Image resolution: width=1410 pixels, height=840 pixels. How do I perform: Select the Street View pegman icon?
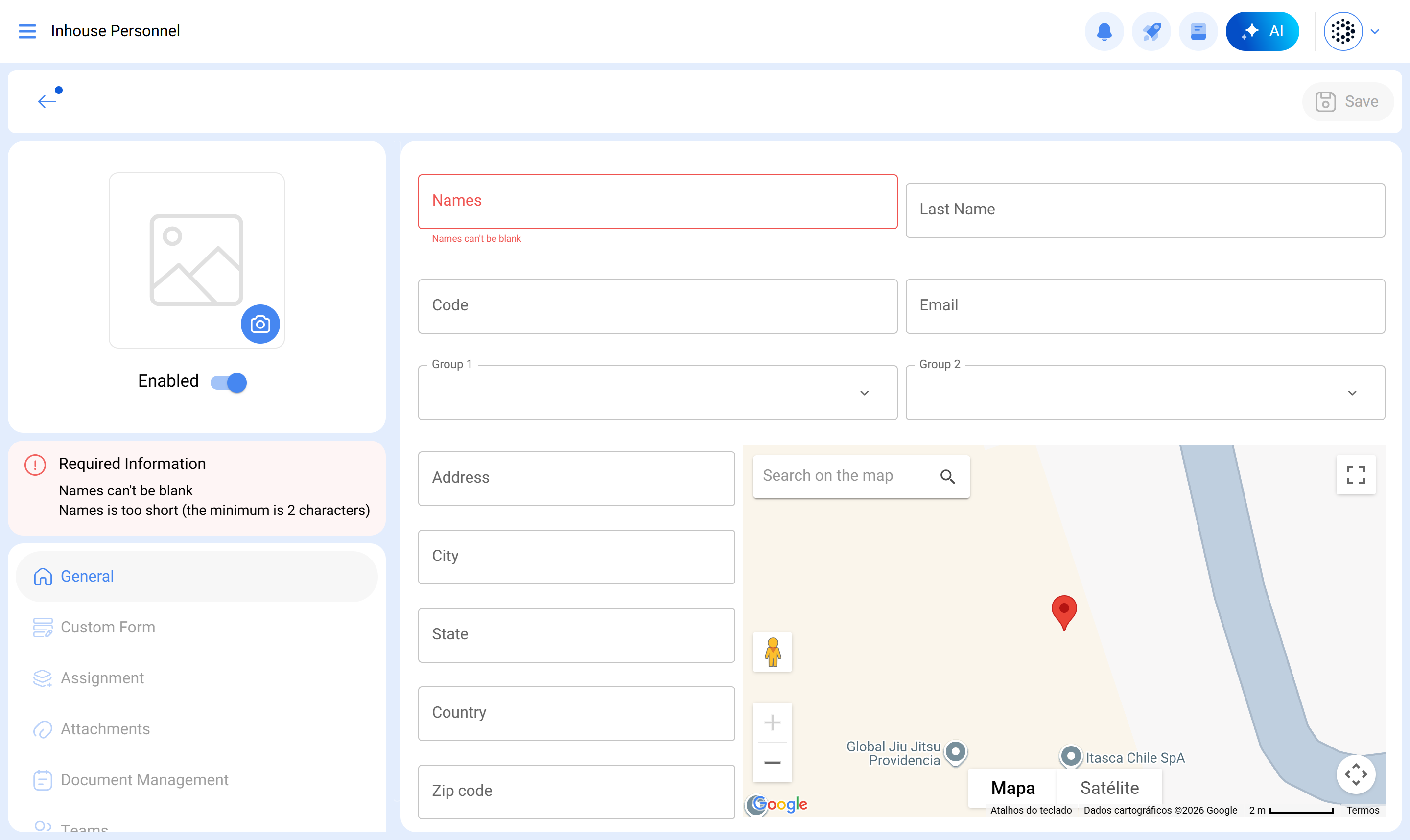[772, 652]
